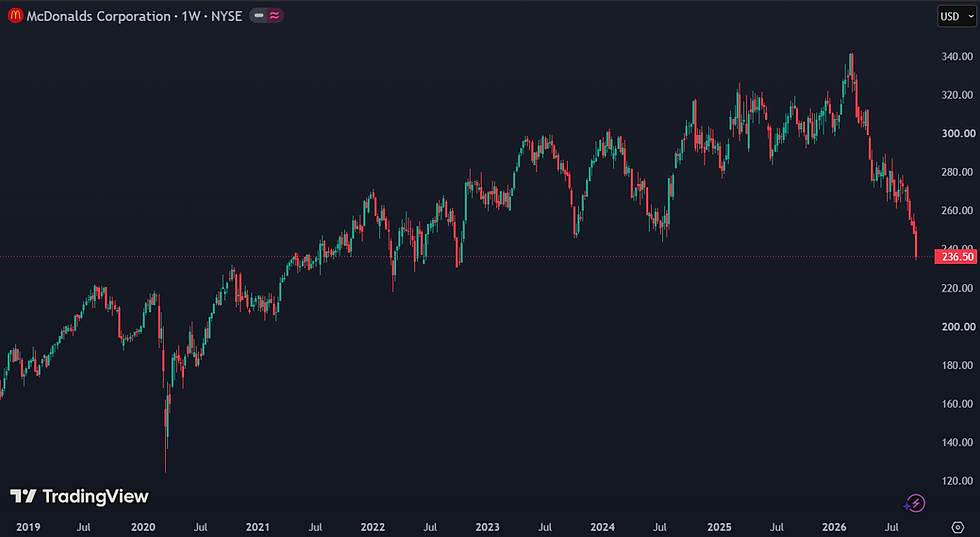
Task: Click the pink wavy approximation icon
Action: click(x=274, y=16)
